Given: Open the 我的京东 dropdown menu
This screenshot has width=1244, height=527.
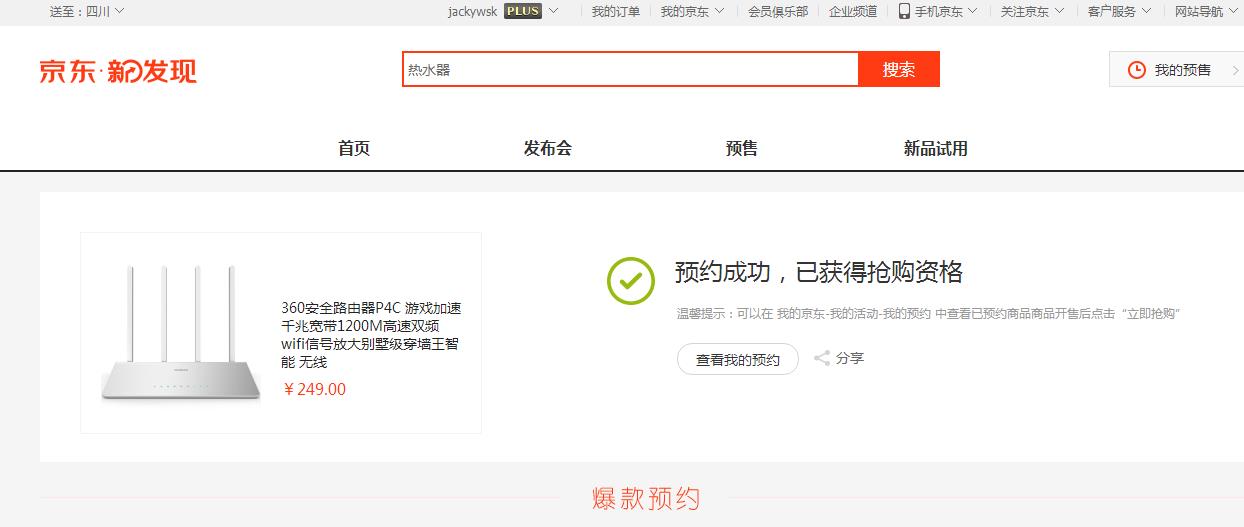Looking at the screenshot, I should pos(691,11).
